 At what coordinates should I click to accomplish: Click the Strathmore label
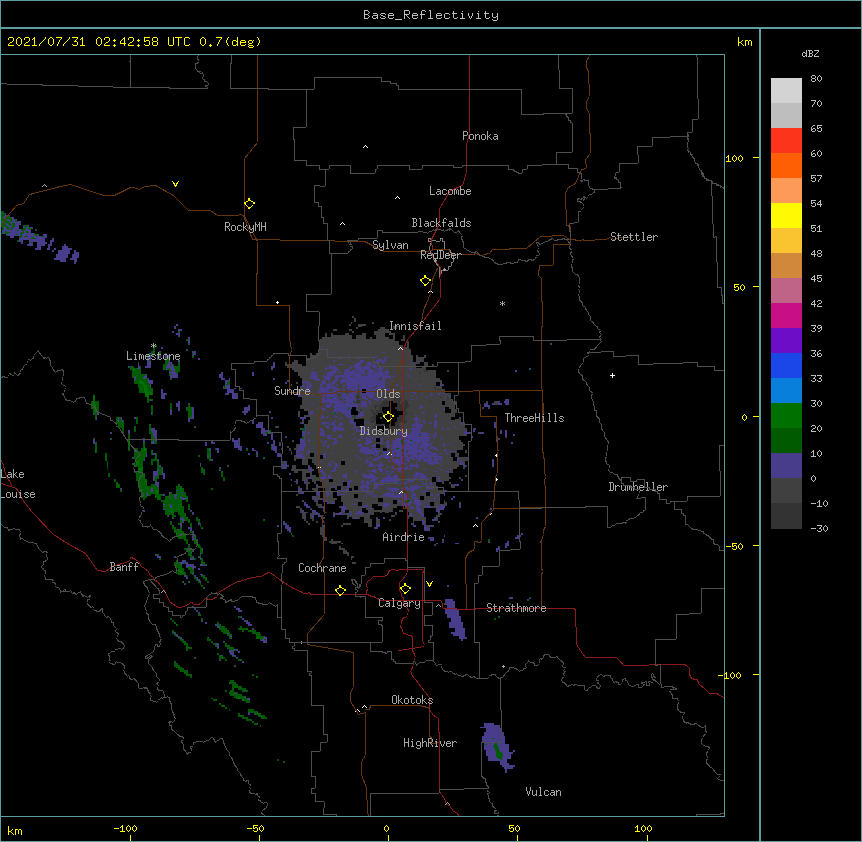(x=516, y=608)
